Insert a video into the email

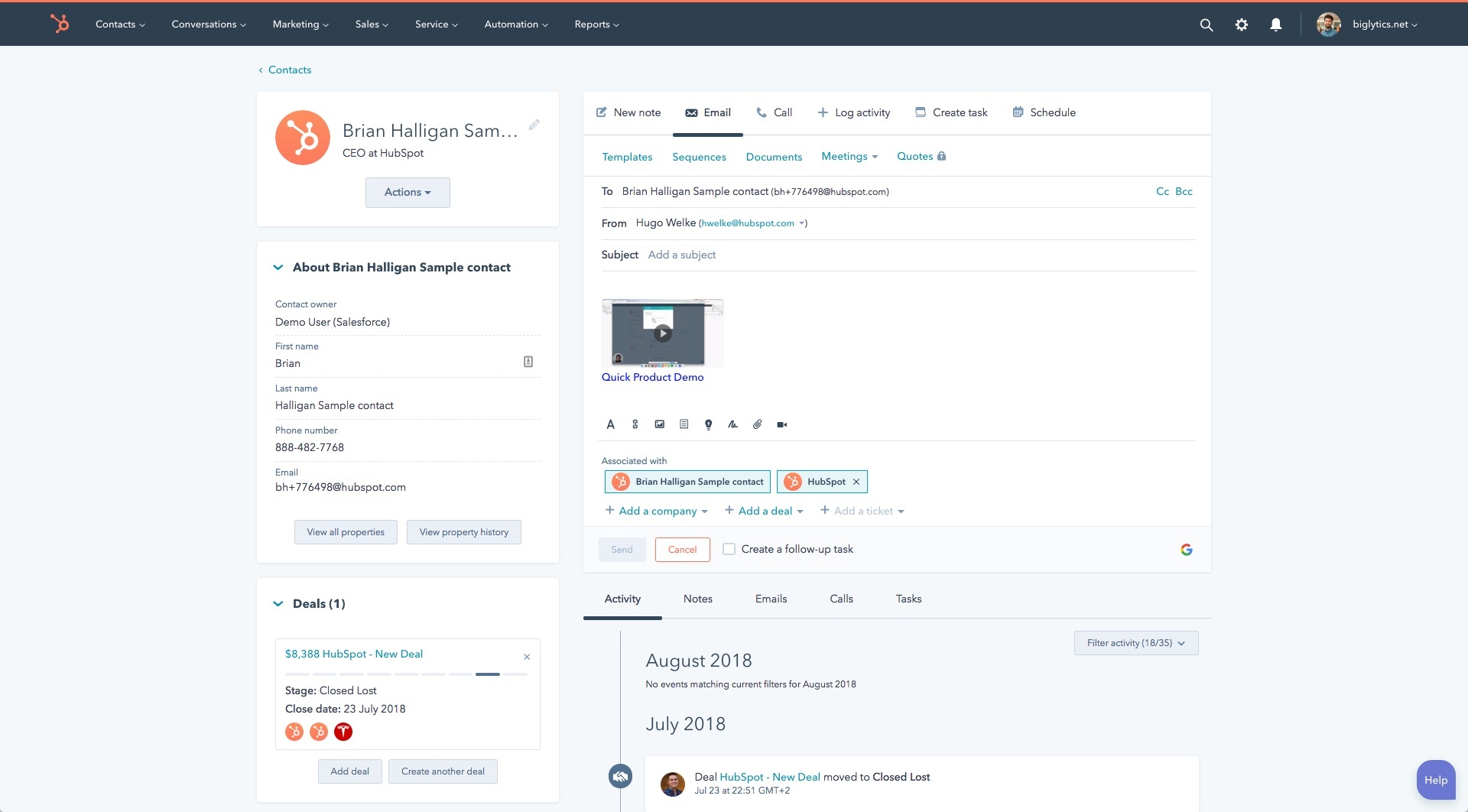click(x=781, y=424)
